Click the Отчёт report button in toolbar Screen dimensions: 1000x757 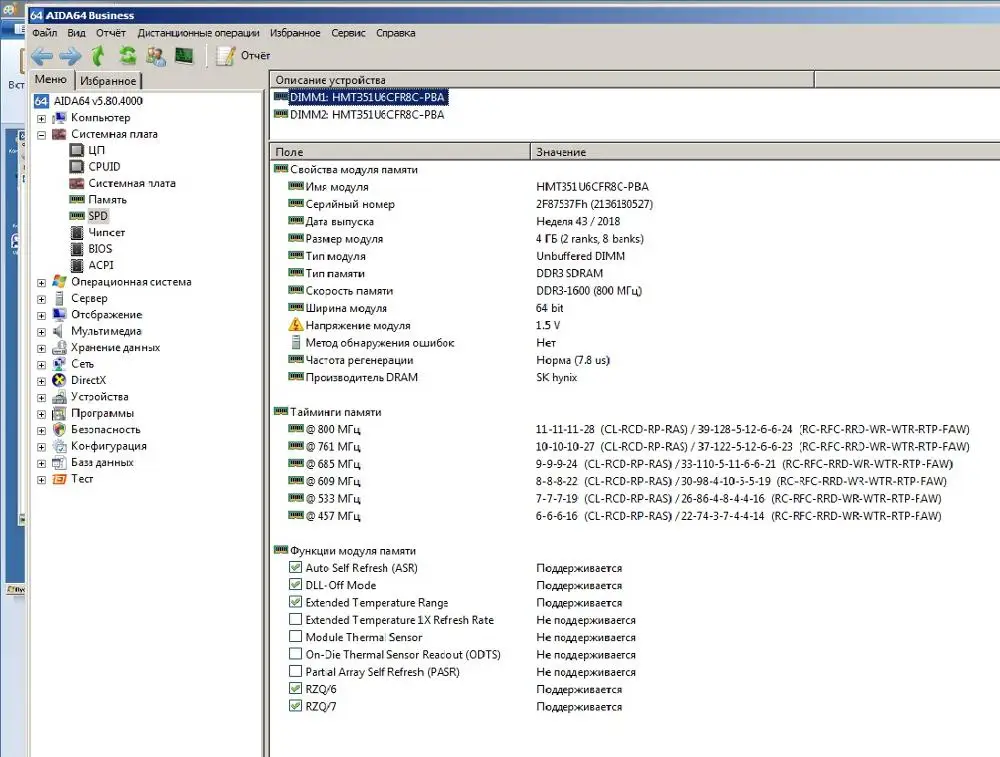[244, 56]
